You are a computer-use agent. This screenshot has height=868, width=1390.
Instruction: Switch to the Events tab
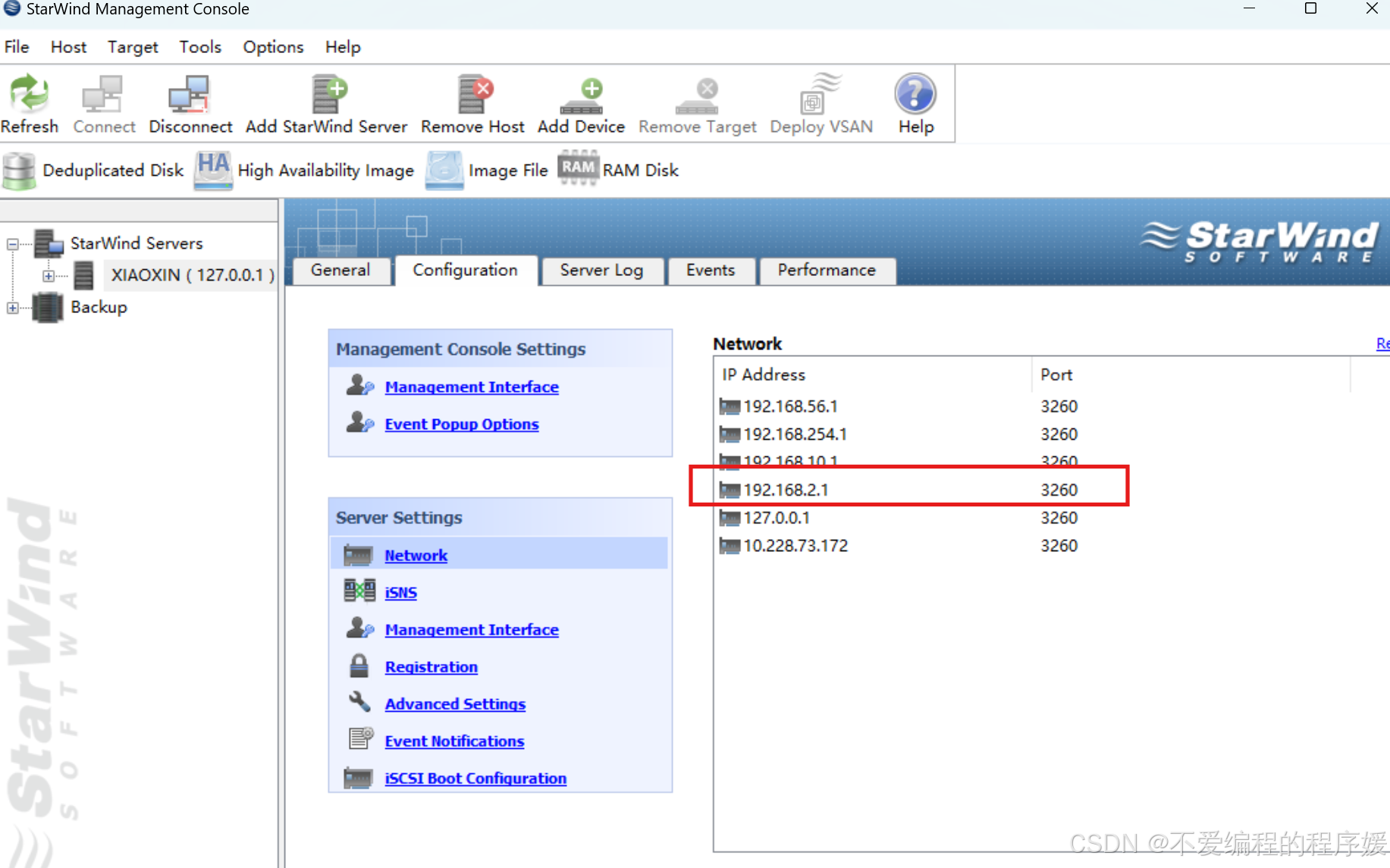(x=711, y=271)
